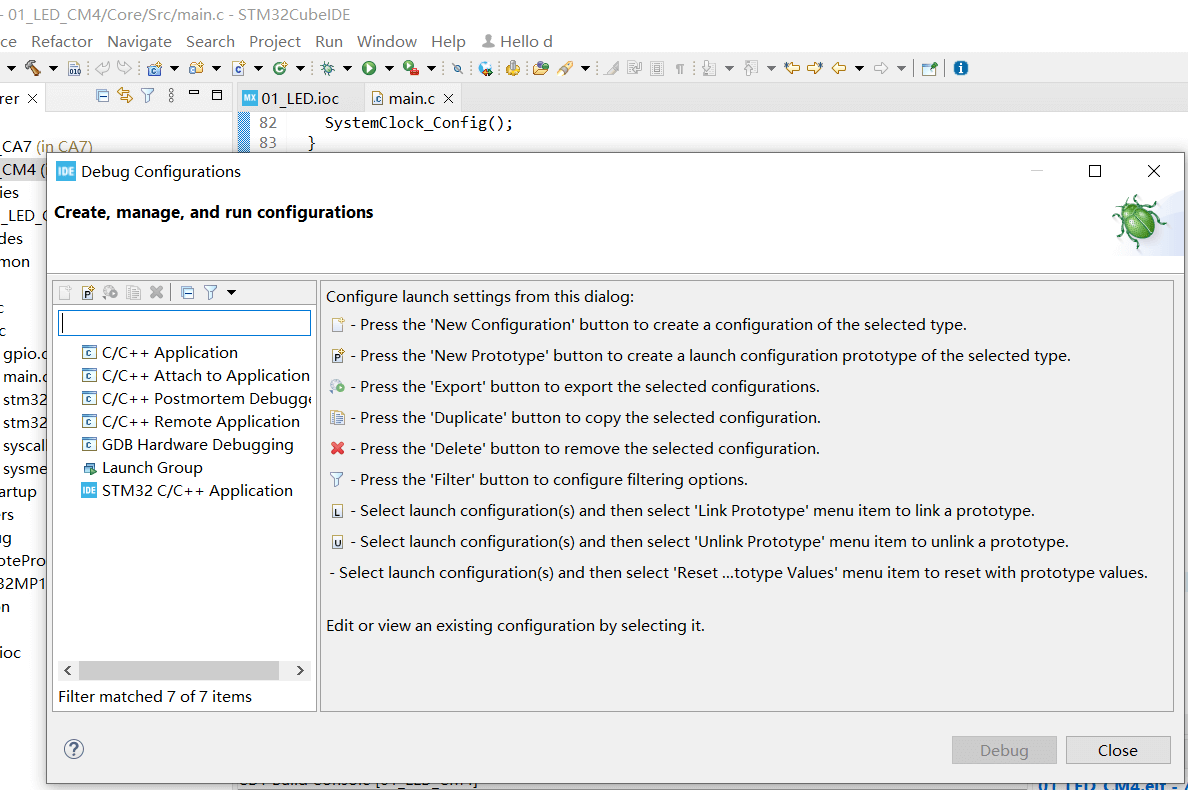Open the explorer panel view menu dots

171,95
